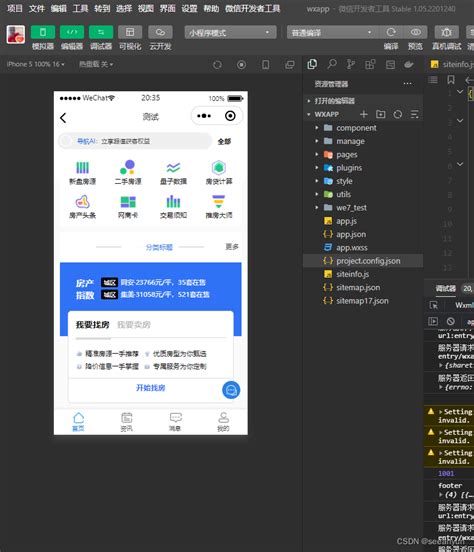Image resolution: width=474 pixels, height=552 pixels.
Task: Open the Cloud Development (云开发) icon
Action: click(x=160, y=32)
